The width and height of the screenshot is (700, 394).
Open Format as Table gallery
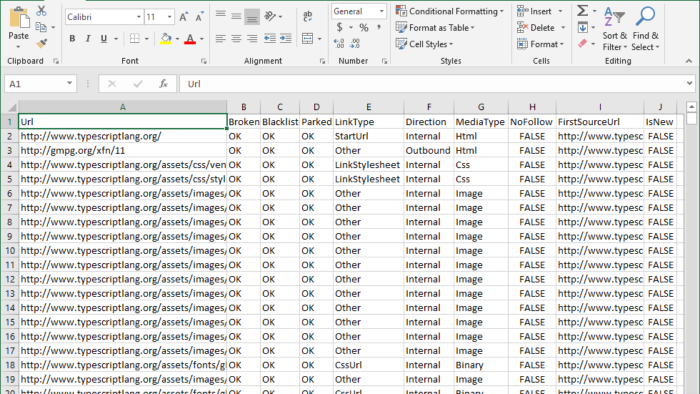click(435, 28)
